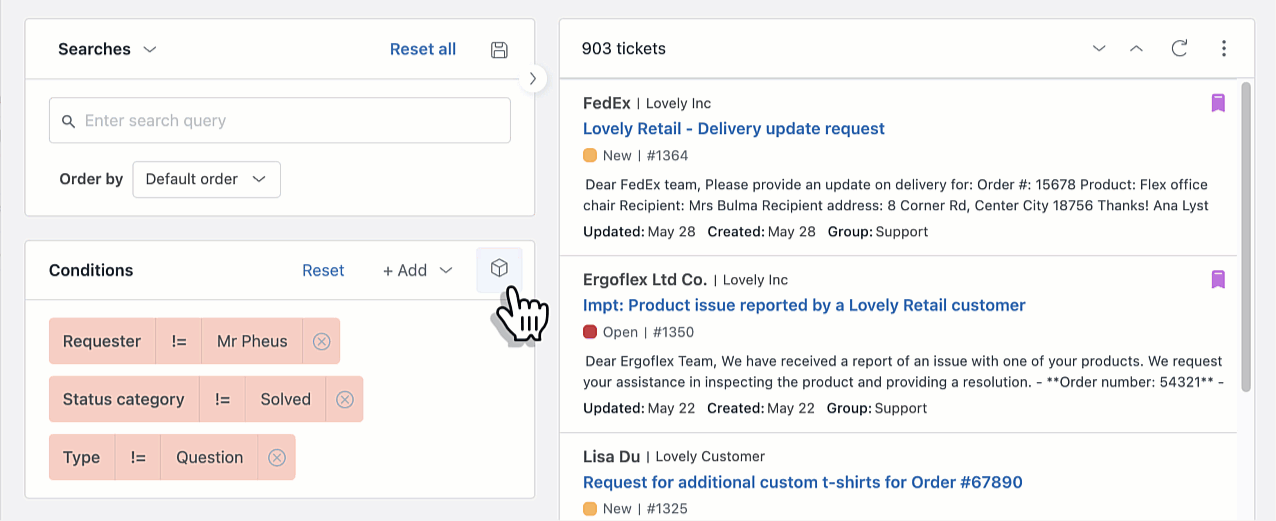Click ticket number #1364
The height and width of the screenshot is (521, 1276).
(x=668, y=155)
